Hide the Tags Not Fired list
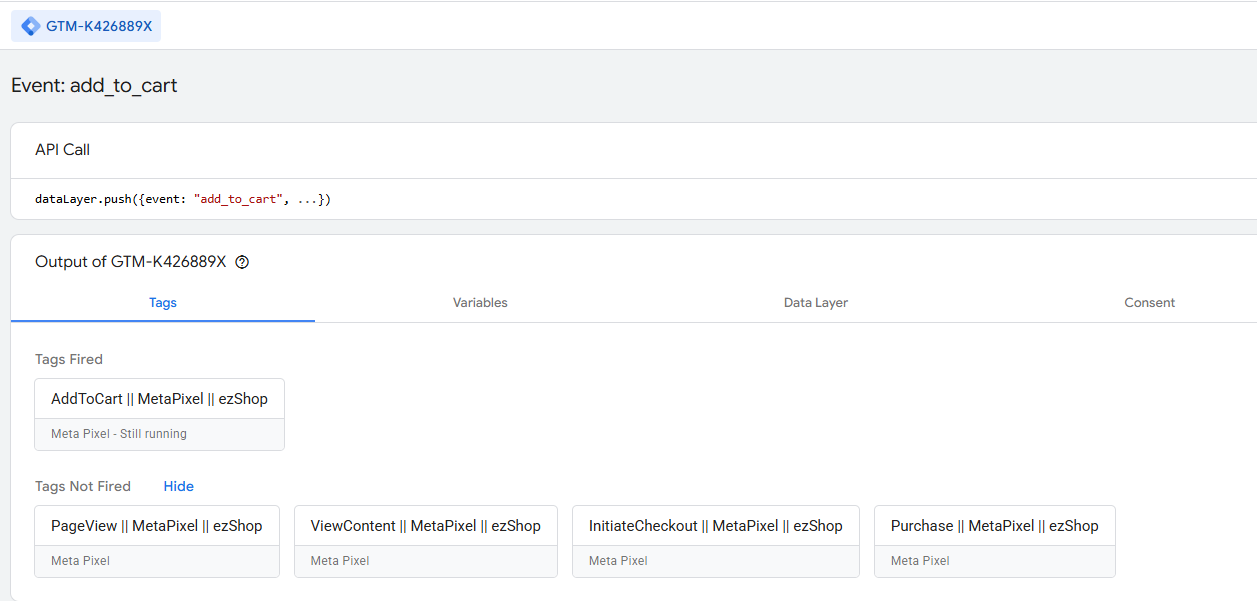 (179, 486)
